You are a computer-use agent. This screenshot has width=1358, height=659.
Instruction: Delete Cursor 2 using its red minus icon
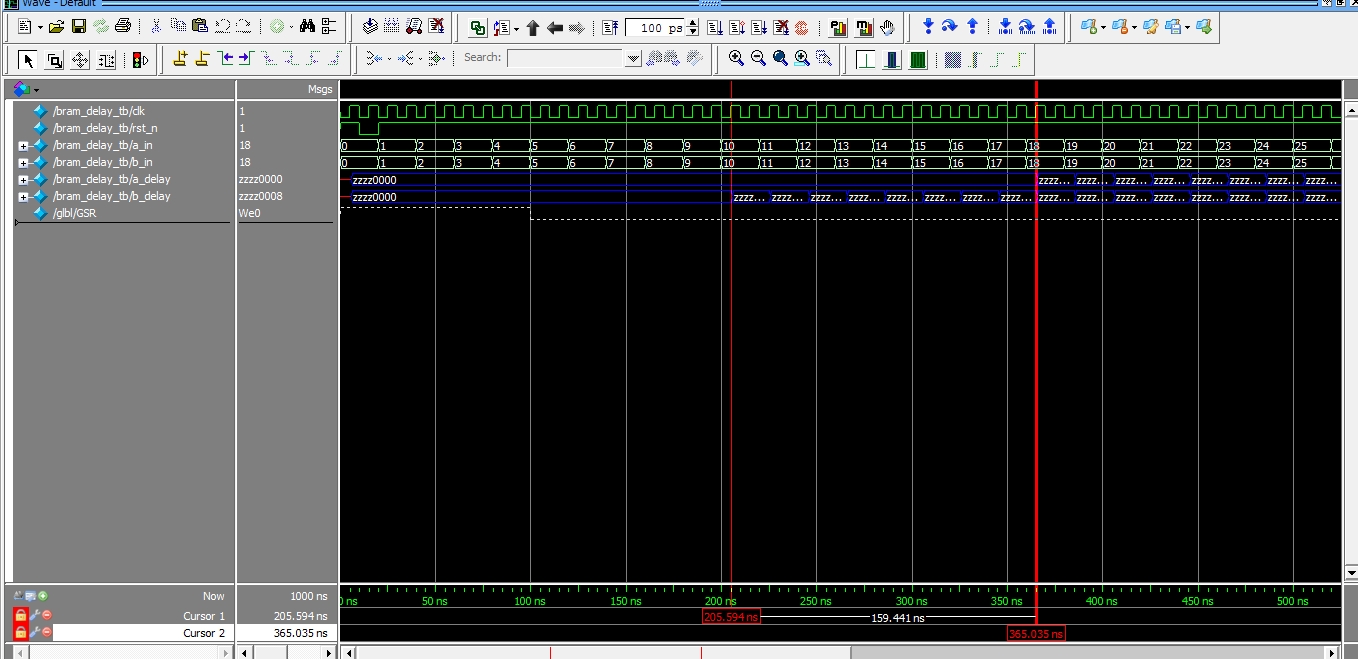point(46,633)
